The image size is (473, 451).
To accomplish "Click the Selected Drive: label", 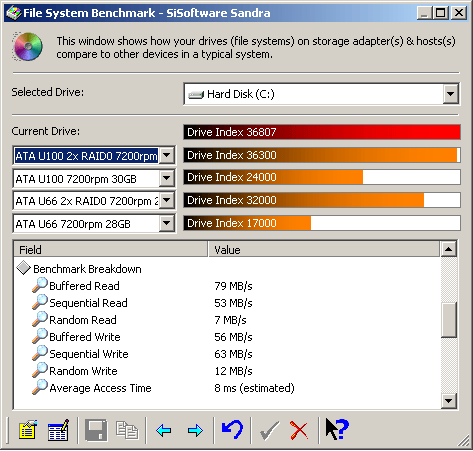I will [x=48, y=92].
